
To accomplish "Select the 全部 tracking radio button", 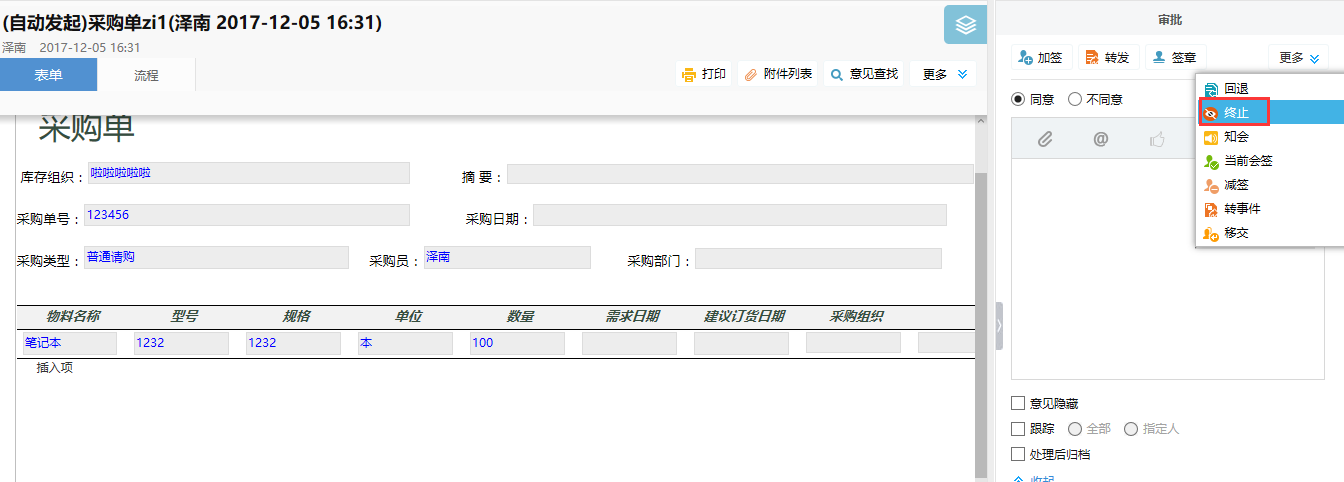I will [1075, 429].
